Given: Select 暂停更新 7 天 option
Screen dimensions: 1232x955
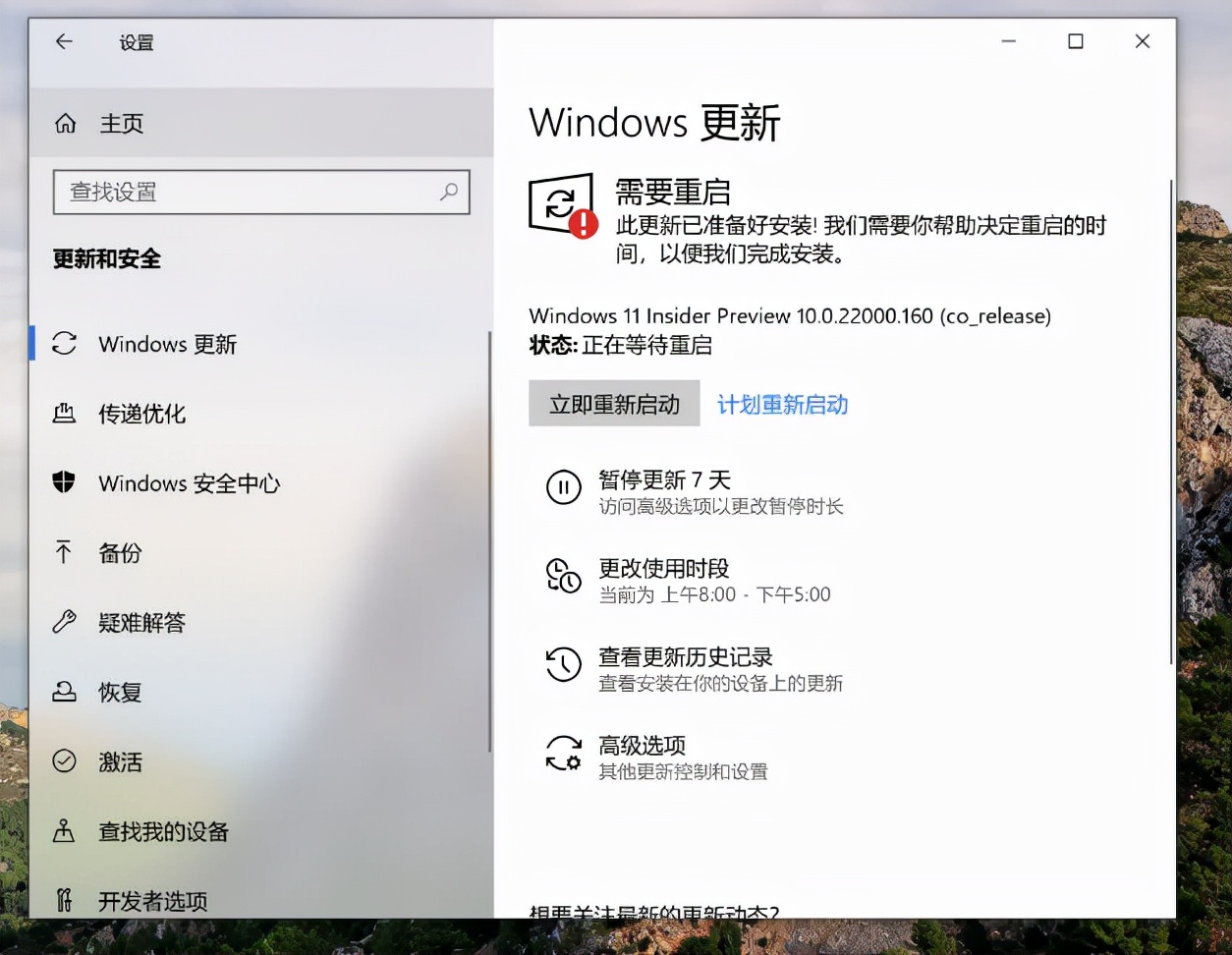Looking at the screenshot, I should [x=695, y=491].
